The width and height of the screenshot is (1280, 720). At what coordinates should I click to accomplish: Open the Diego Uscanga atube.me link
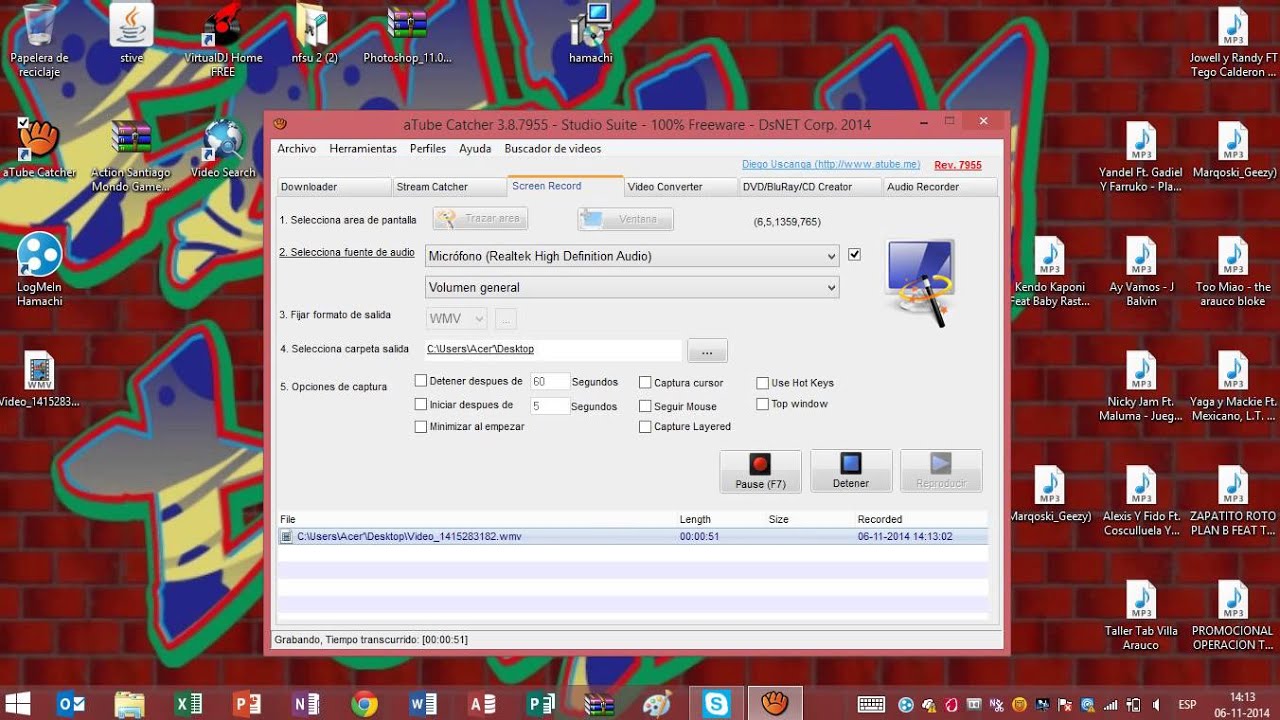point(831,164)
